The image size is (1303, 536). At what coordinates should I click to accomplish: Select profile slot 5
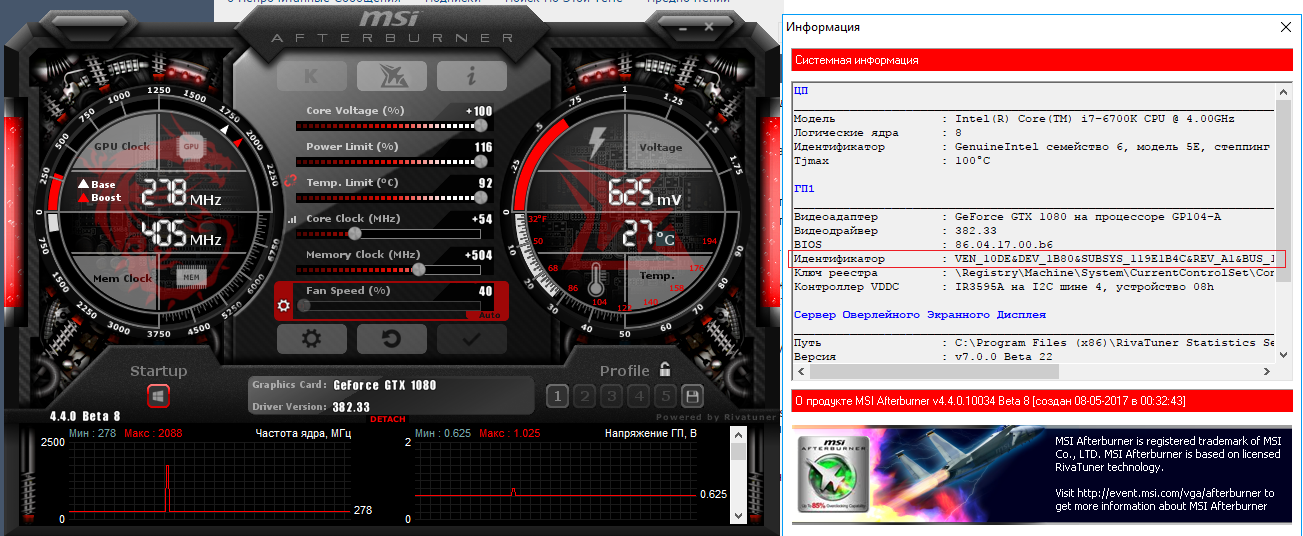665,396
